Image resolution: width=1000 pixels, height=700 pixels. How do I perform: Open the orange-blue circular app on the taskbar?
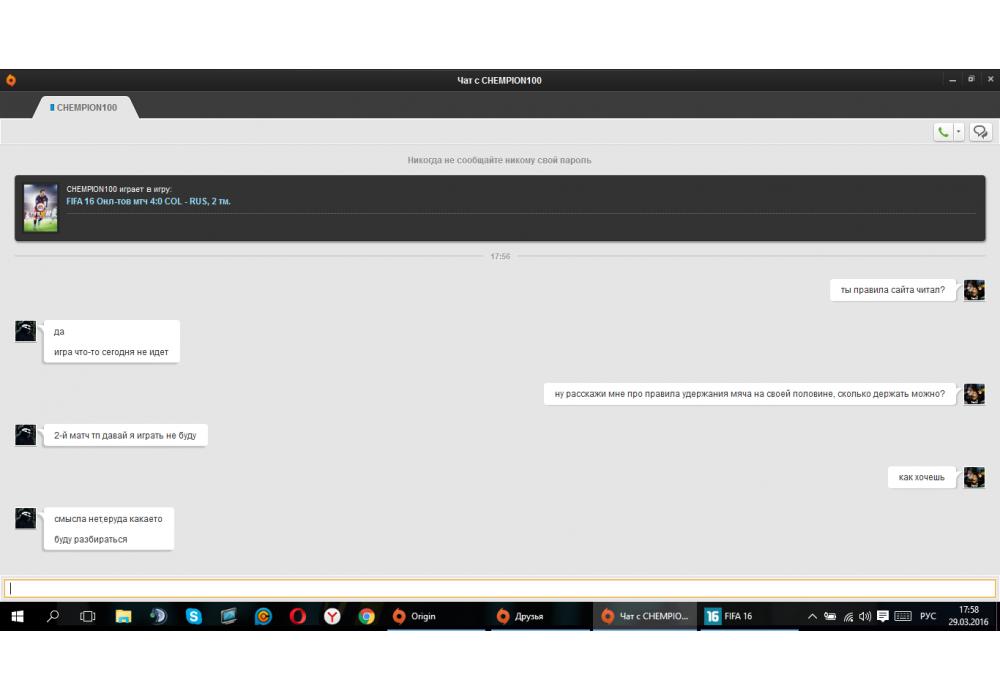(x=263, y=616)
